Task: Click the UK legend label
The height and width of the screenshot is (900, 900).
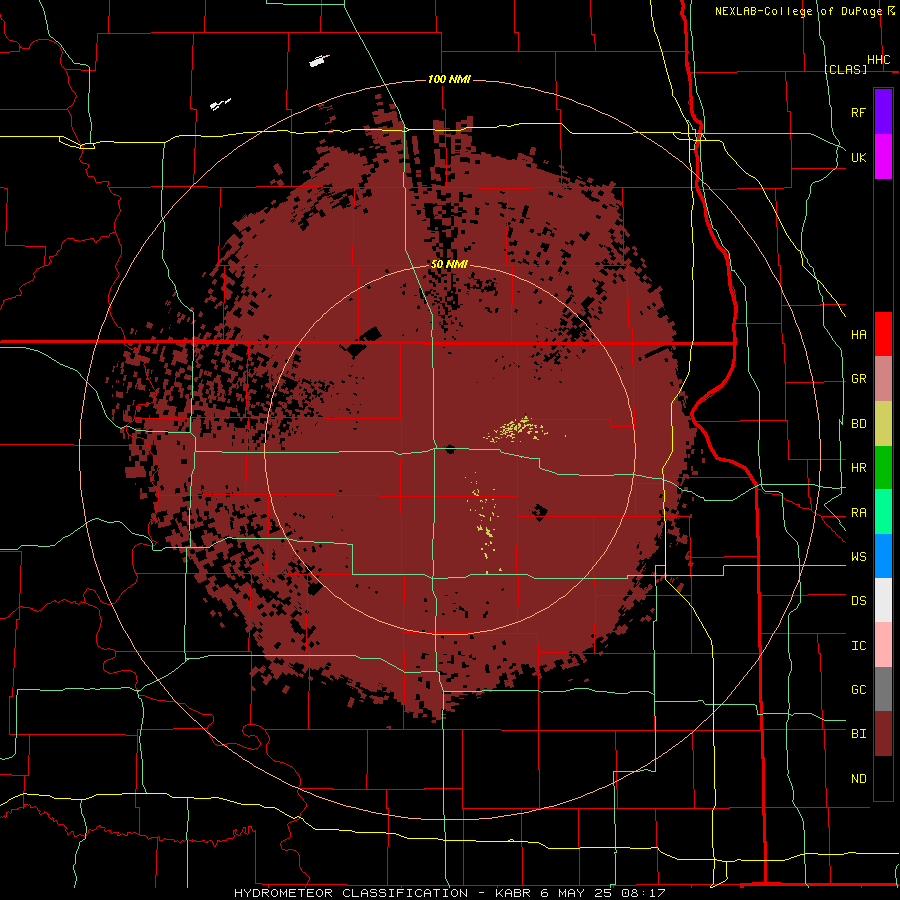Action: pos(858,157)
